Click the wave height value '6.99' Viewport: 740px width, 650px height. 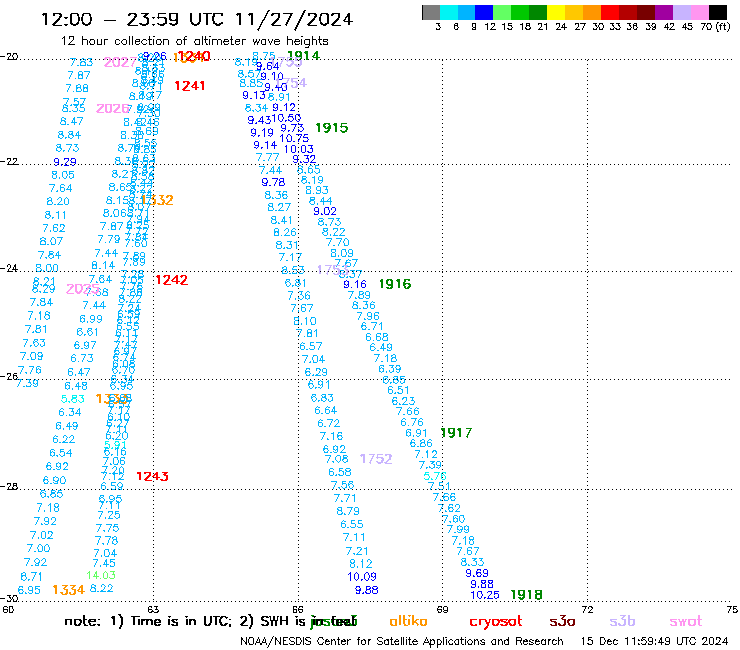click(91, 319)
